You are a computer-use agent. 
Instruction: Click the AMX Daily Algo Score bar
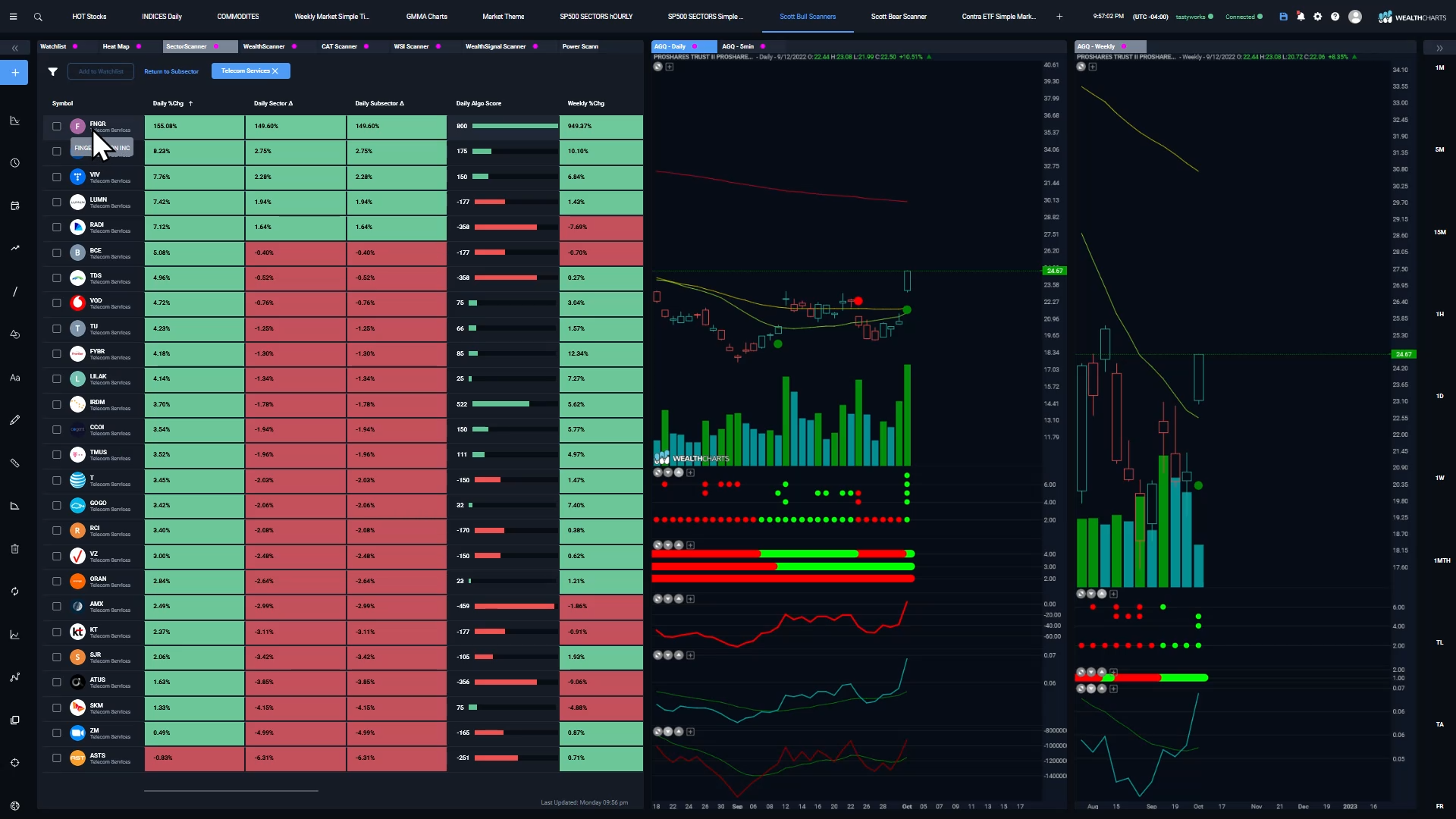[x=515, y=606]
